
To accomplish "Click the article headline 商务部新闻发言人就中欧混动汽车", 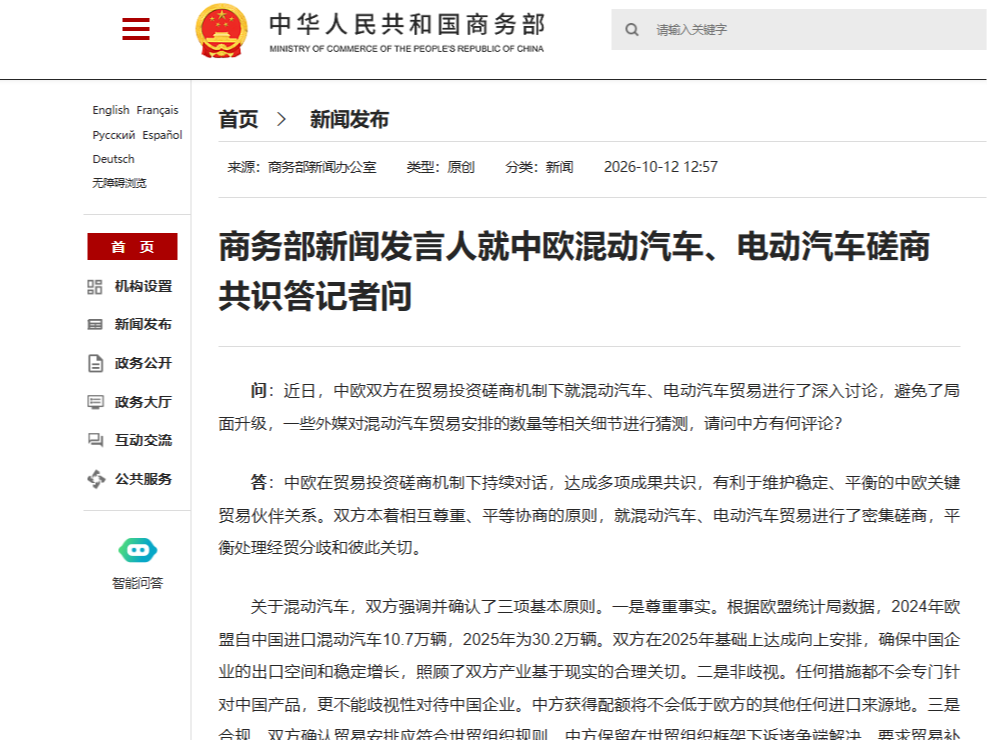I will (574, 271).
